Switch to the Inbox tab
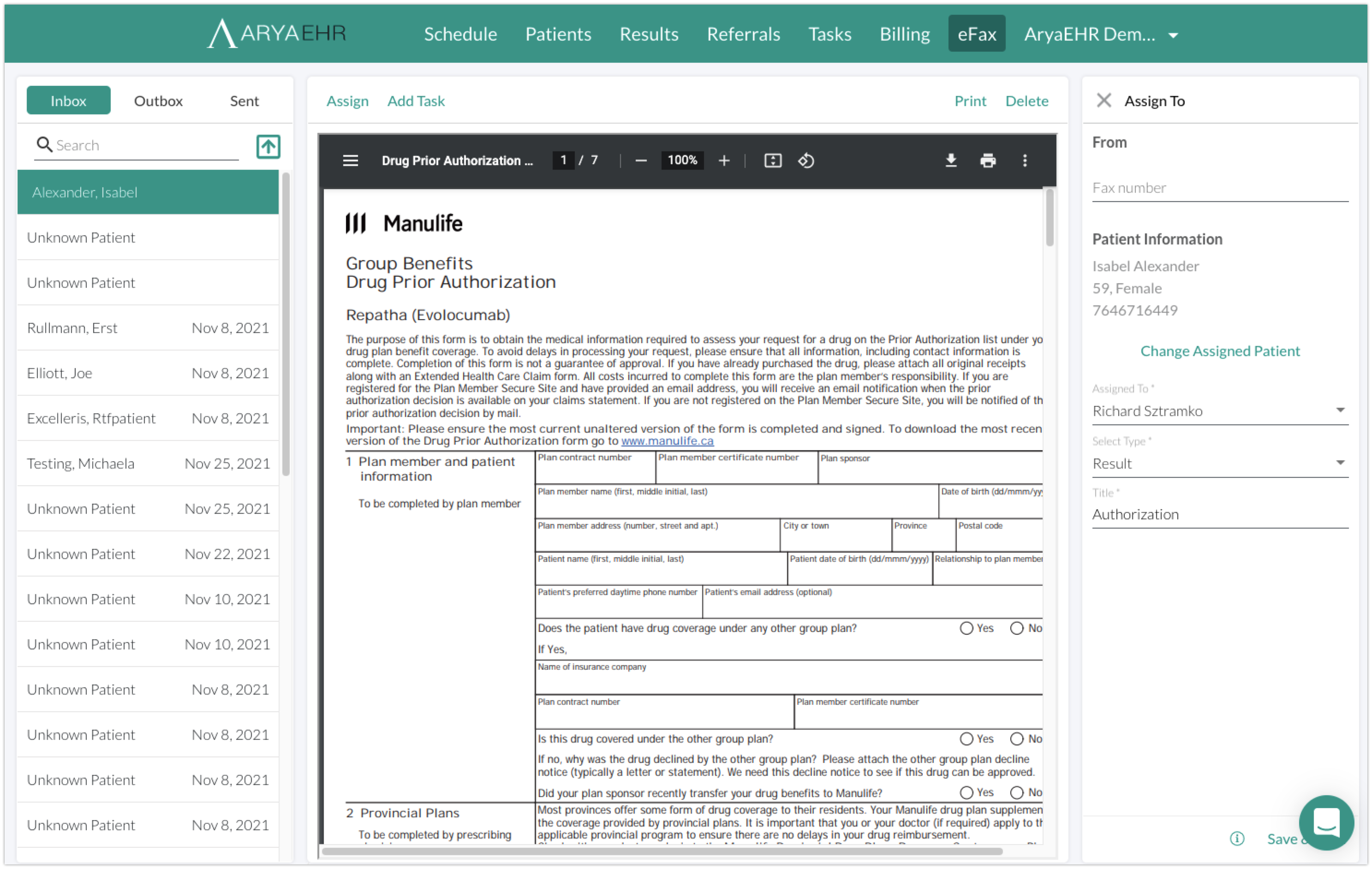Image resolution: width=1372 pixels, height=869 pixels. (x=68, y=101)
